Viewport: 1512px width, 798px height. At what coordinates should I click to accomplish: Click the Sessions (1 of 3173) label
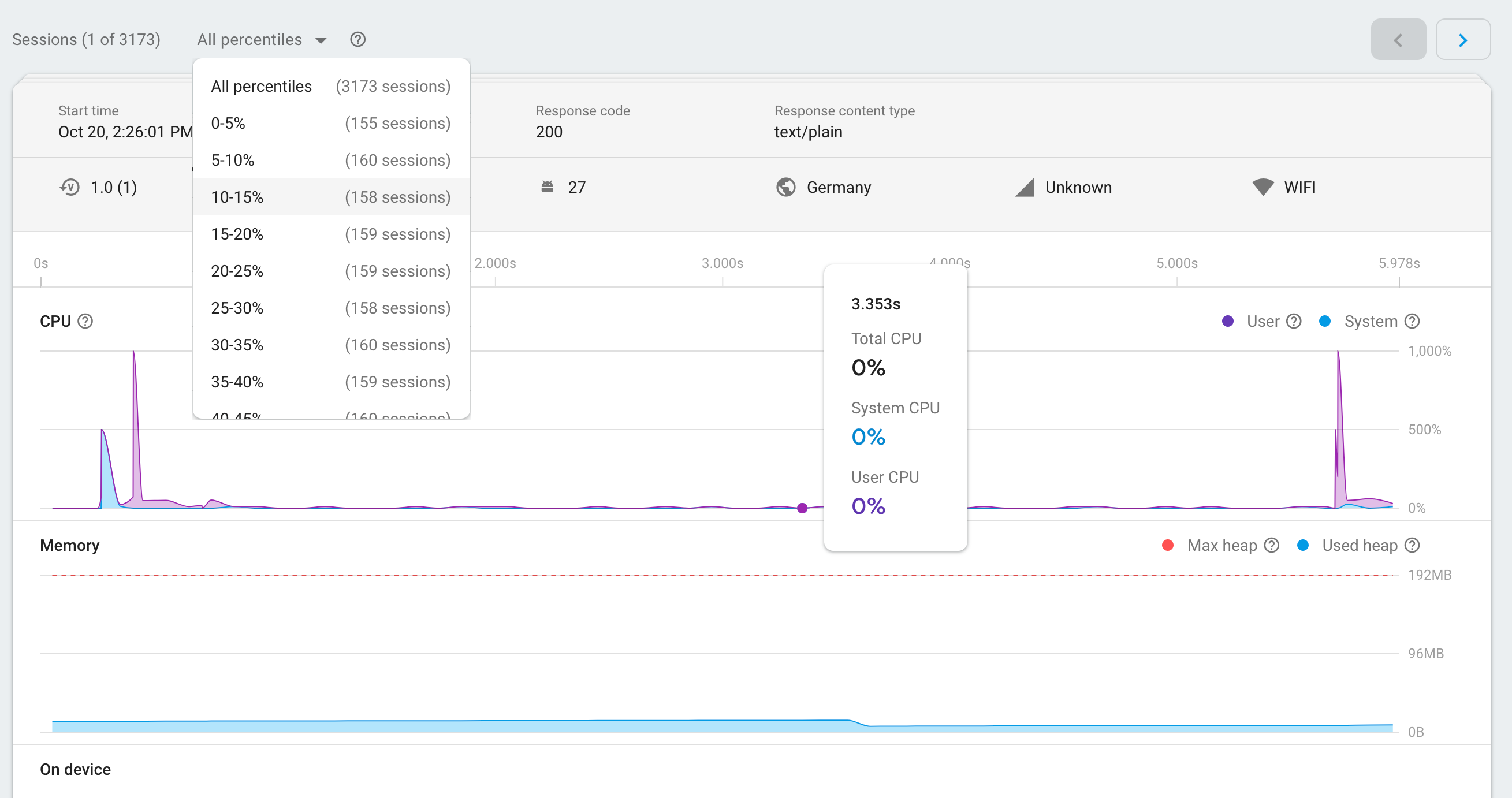(x=86, y=39)
